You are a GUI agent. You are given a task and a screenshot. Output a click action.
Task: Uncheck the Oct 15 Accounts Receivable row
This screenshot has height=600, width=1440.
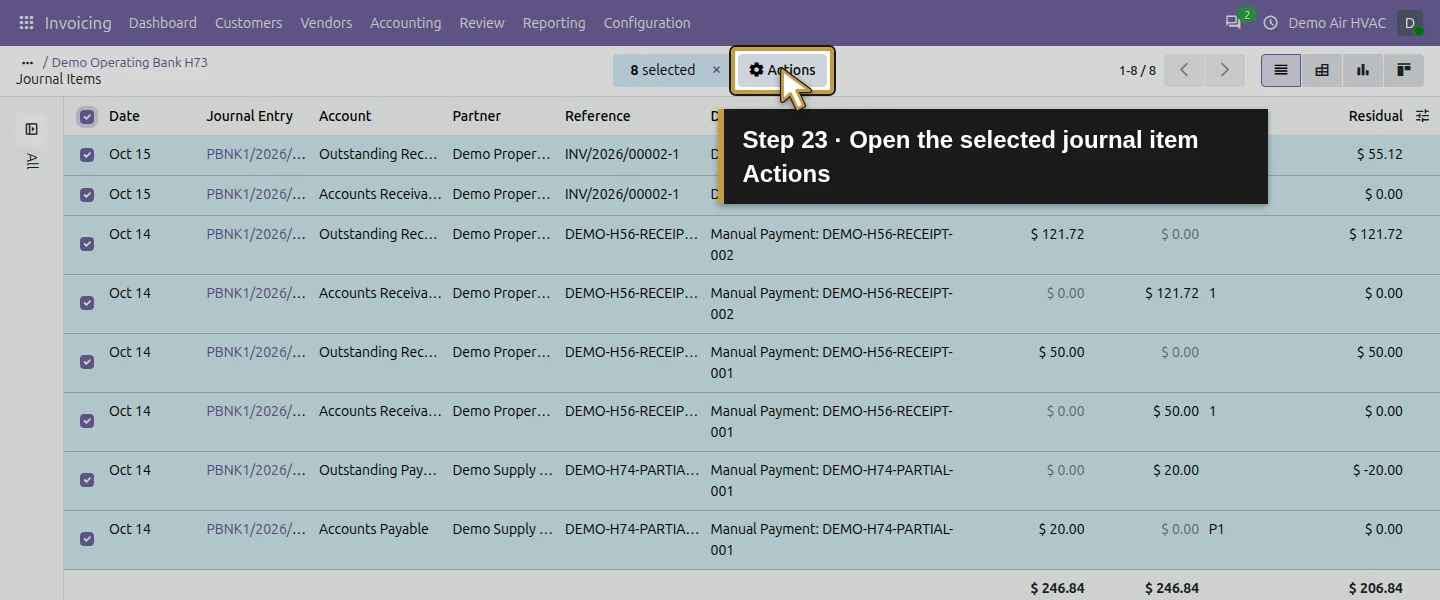87,195
